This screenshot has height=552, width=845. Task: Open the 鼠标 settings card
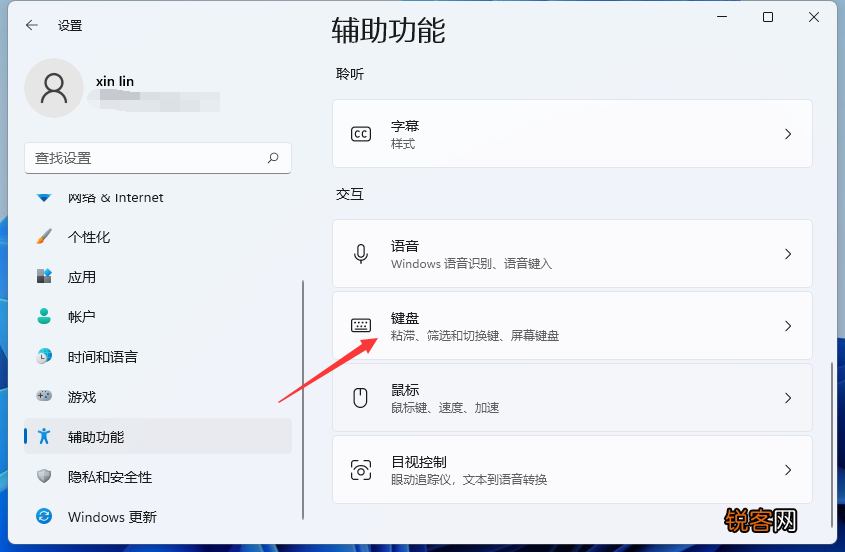coord(572,398)
